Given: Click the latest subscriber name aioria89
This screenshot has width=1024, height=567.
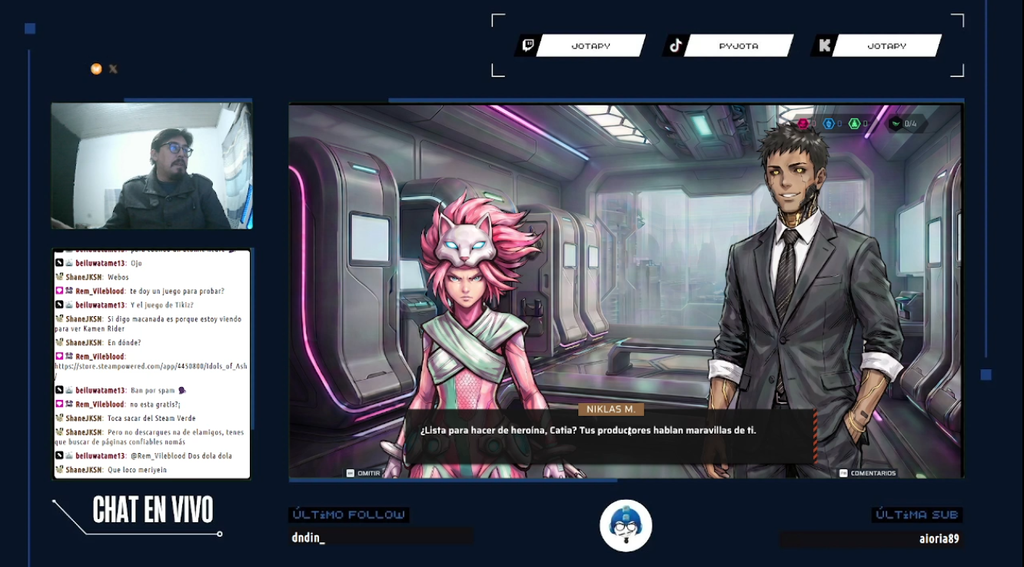Looking at the screenshot, I should click(x=939, y=539).
